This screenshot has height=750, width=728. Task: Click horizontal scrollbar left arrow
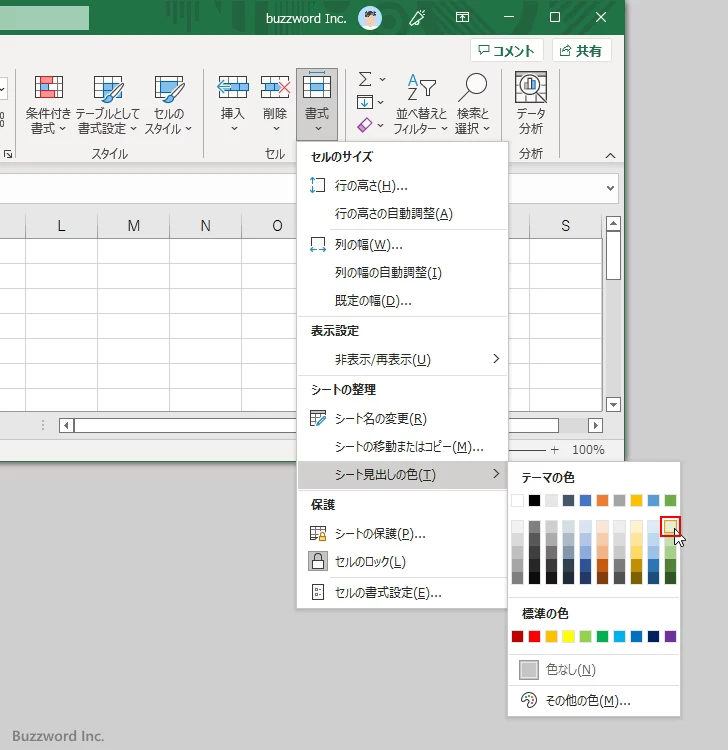pyautogui.click(x=66, y=425)
